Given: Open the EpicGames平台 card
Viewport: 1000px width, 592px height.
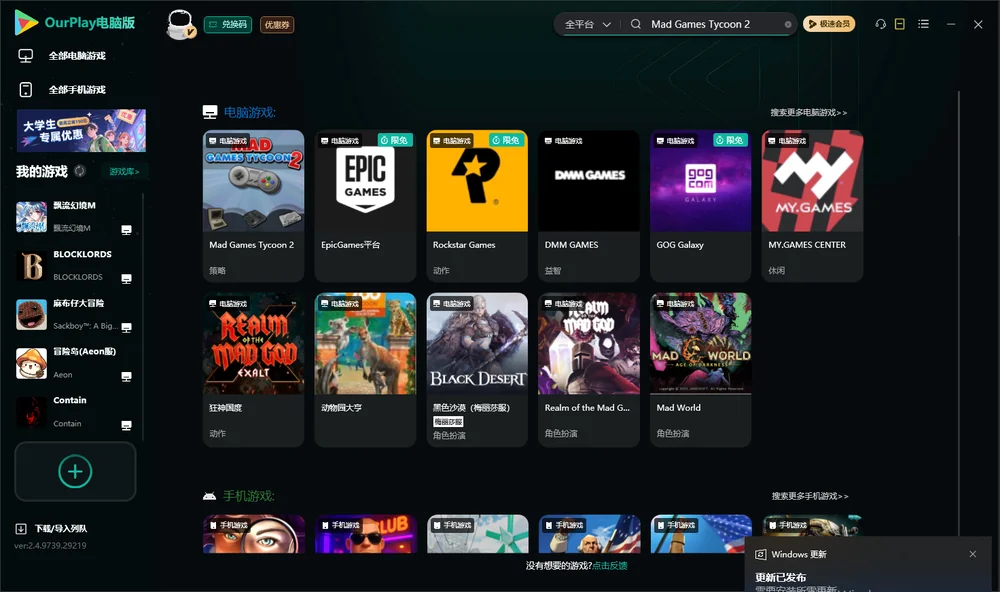Looking at the screenshot, I should pos(365,205).
